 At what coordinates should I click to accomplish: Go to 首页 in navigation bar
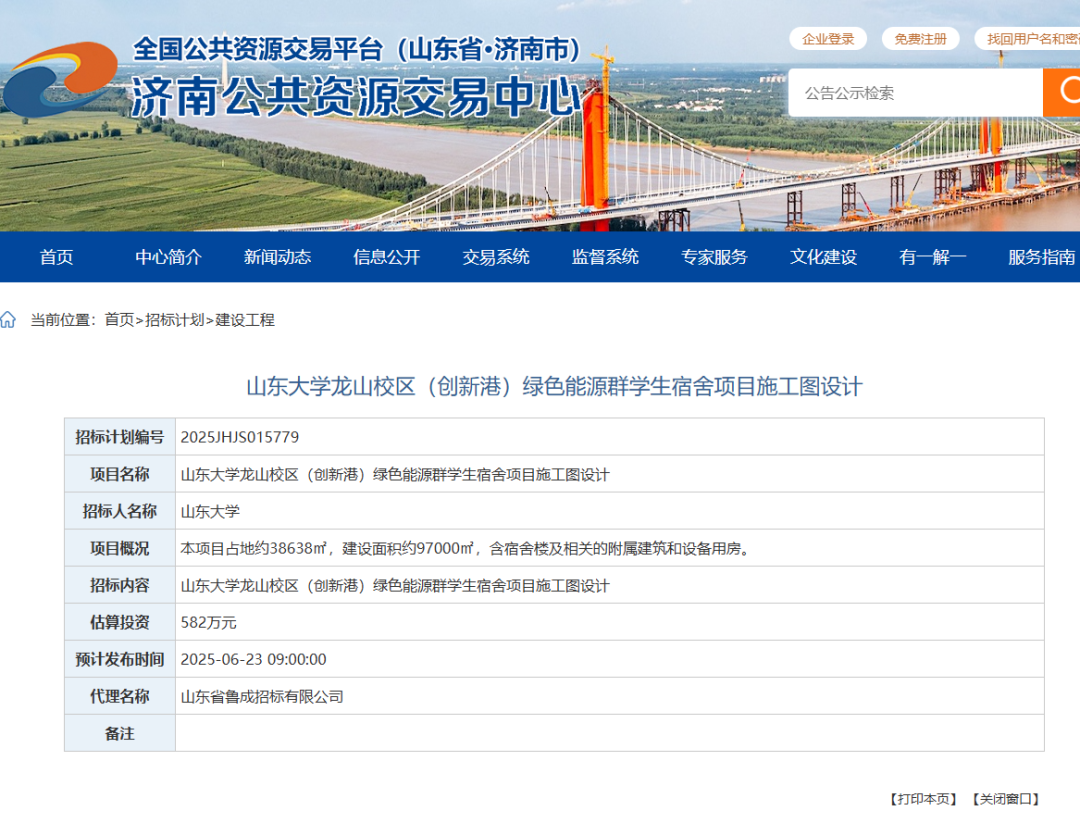pyautogui.click(x=56, y=257)
